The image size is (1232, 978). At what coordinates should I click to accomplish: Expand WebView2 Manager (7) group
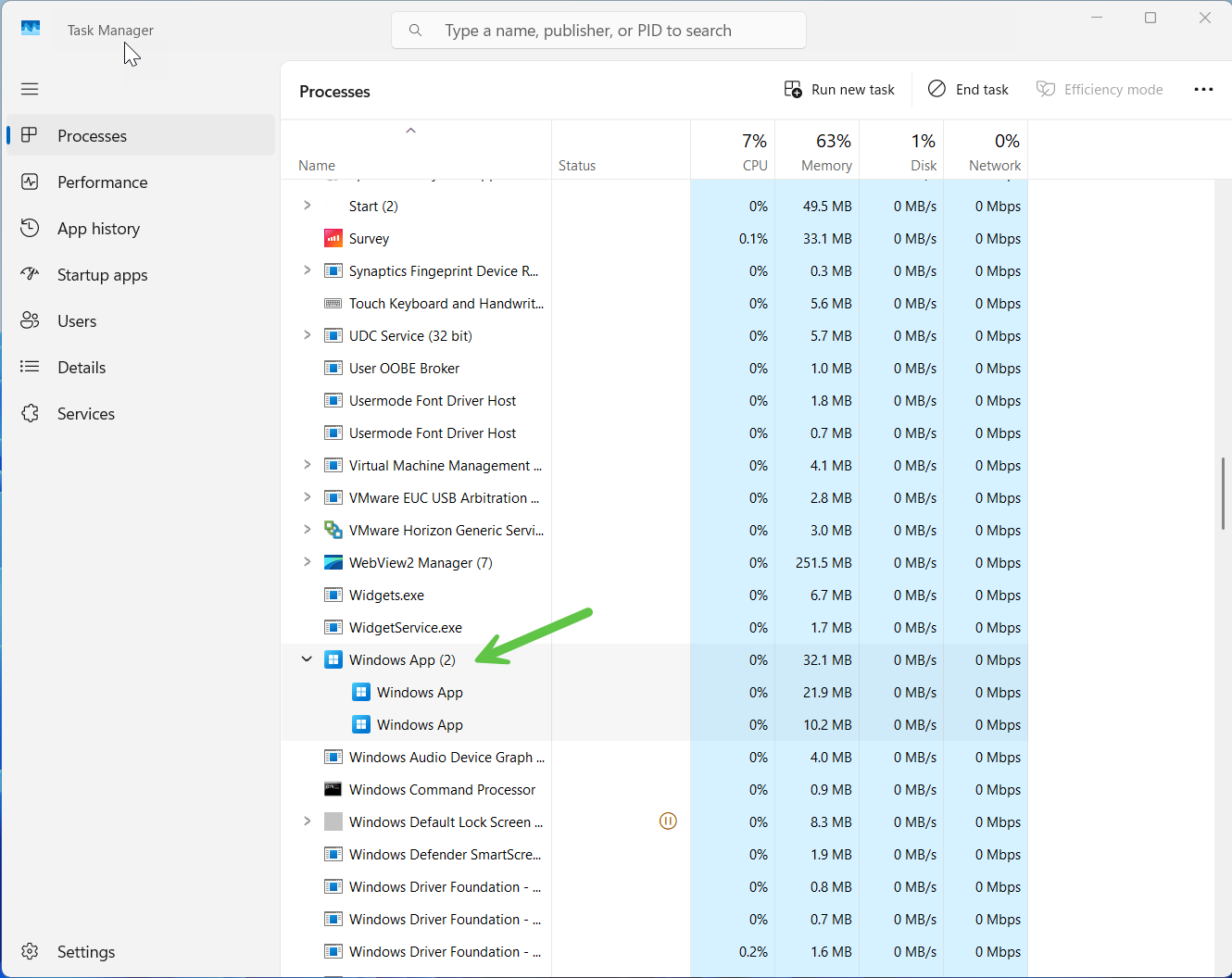[308, 562]
